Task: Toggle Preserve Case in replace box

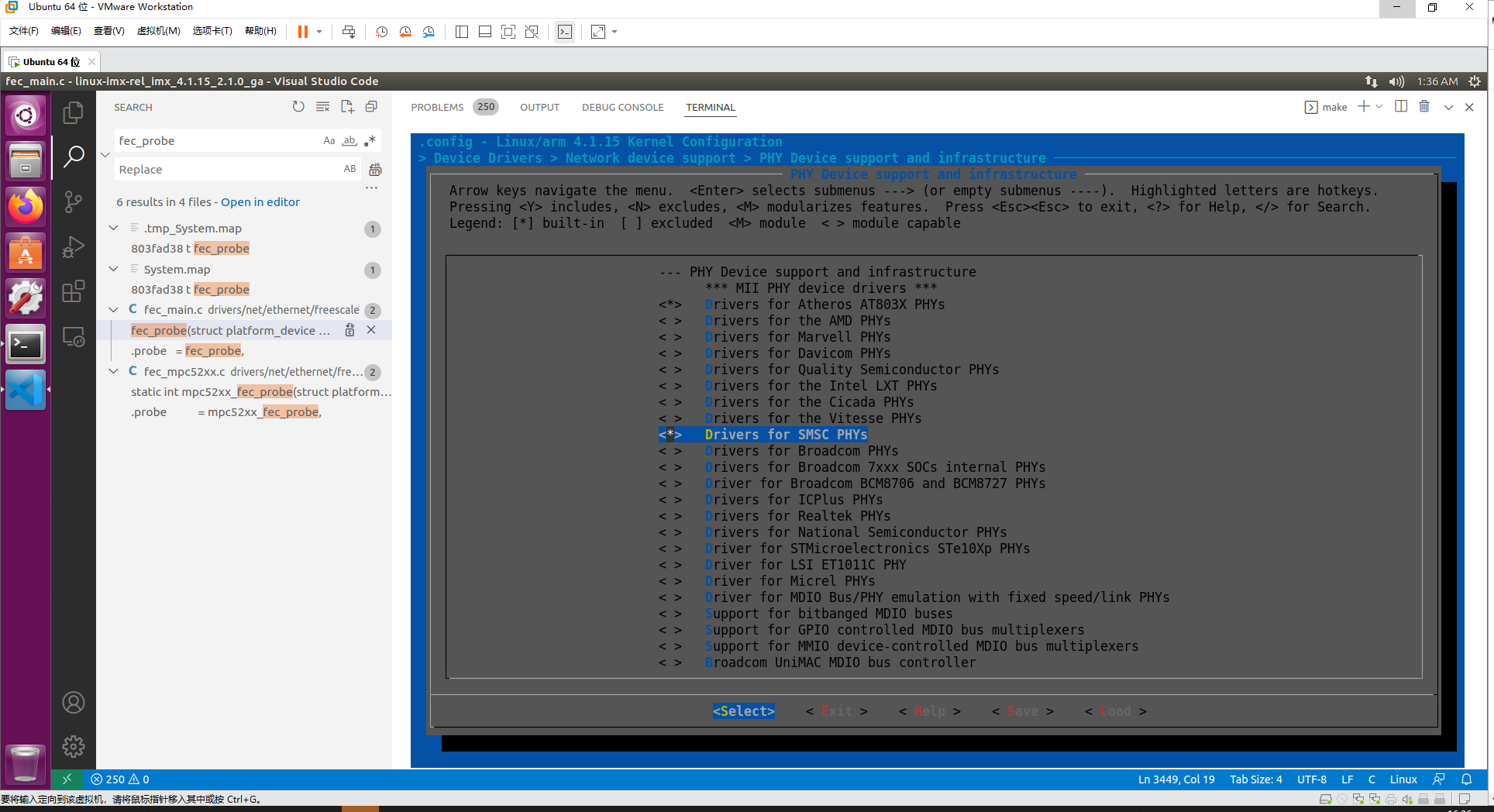Action: (350, 169)
